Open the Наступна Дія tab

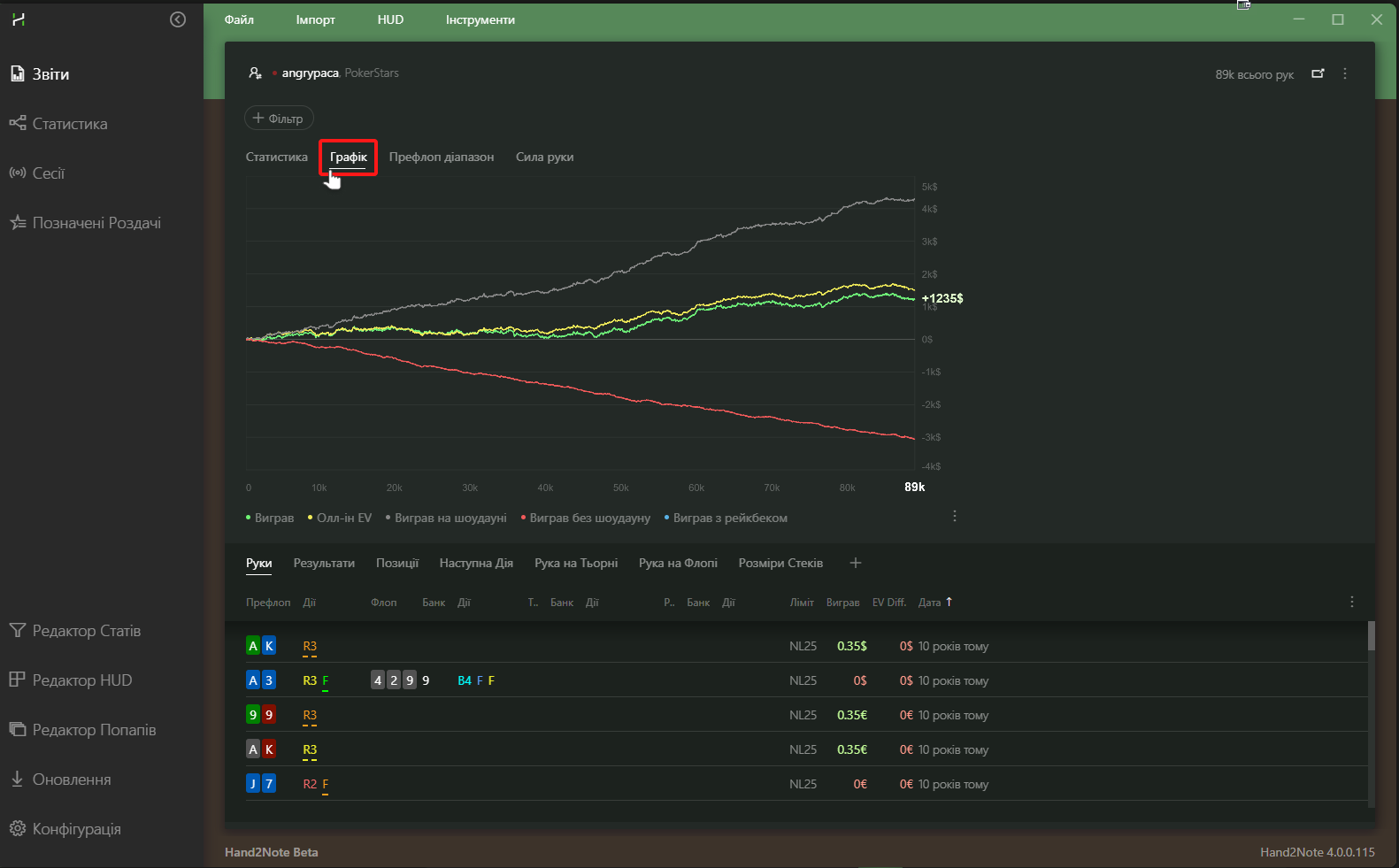pyautogui.click(x=476, y=563)
